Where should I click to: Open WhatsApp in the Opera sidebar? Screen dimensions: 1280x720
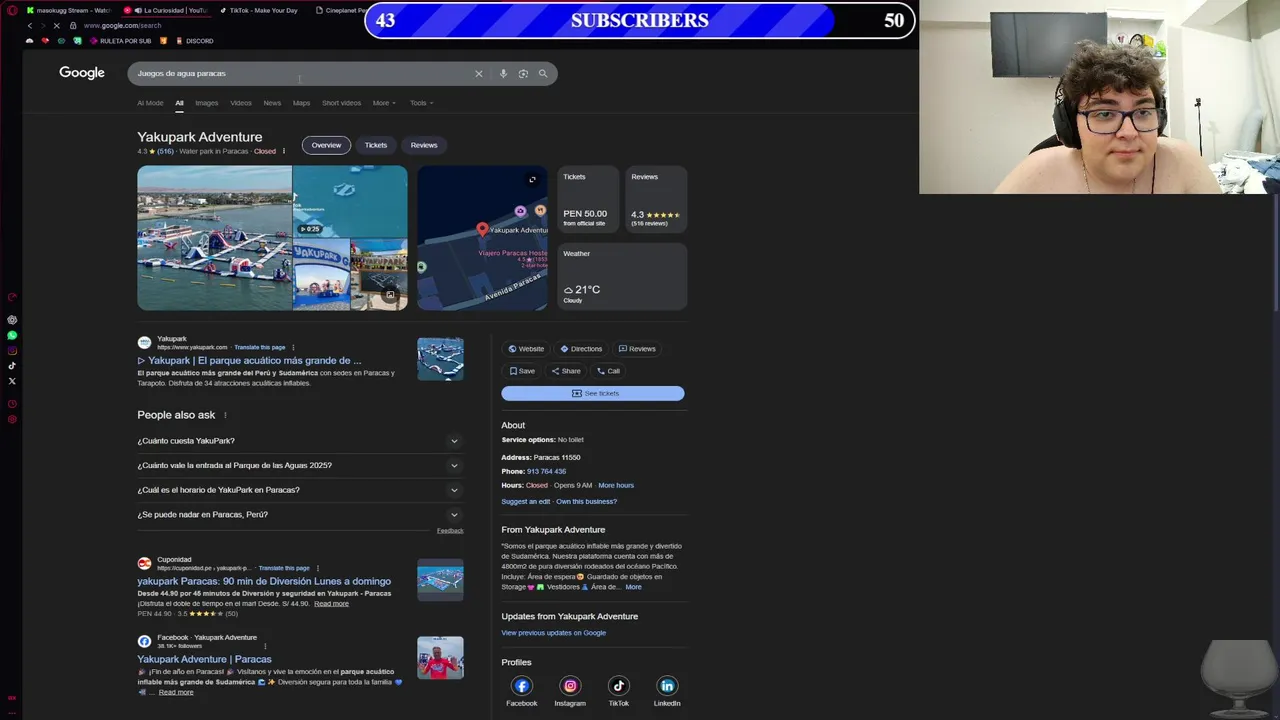(x=12, y=335)
